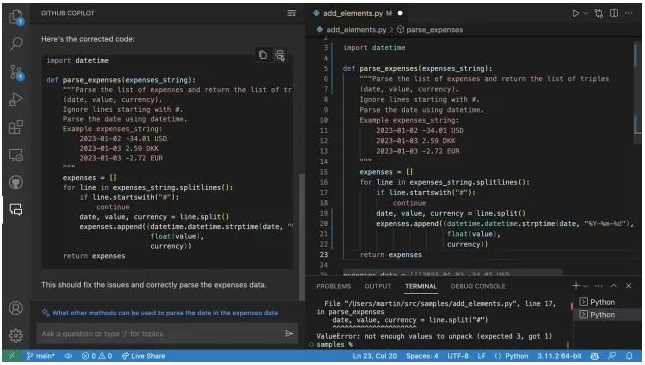Expand parse_expenses breadcrumb symbol
645x365 pixels.
430,30
